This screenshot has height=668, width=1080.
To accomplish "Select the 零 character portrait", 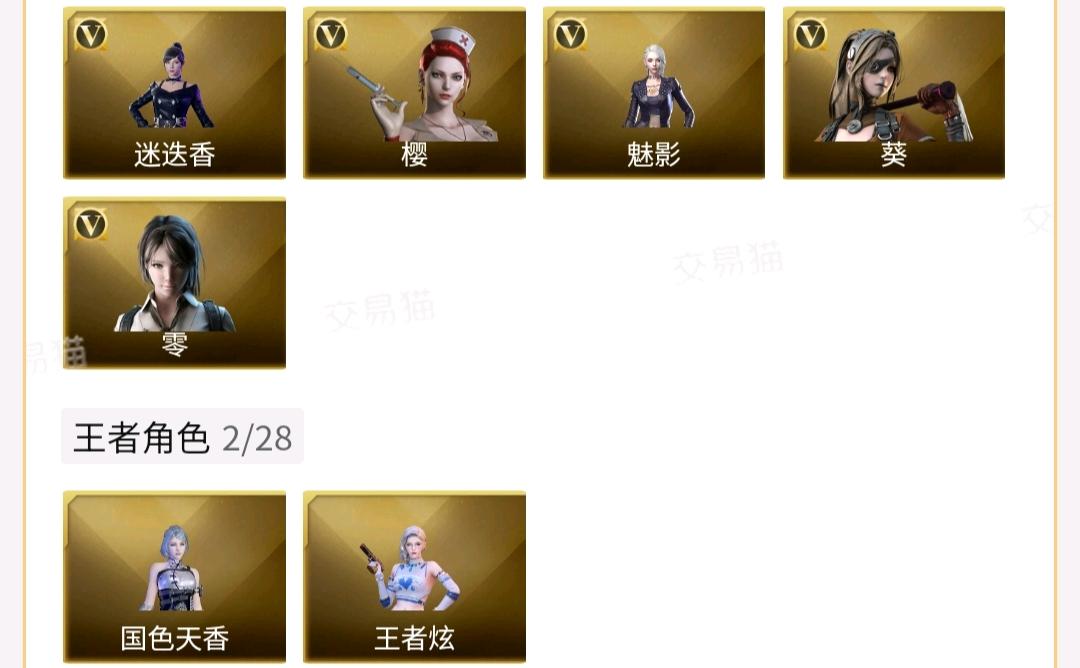I will click(174, 274).
